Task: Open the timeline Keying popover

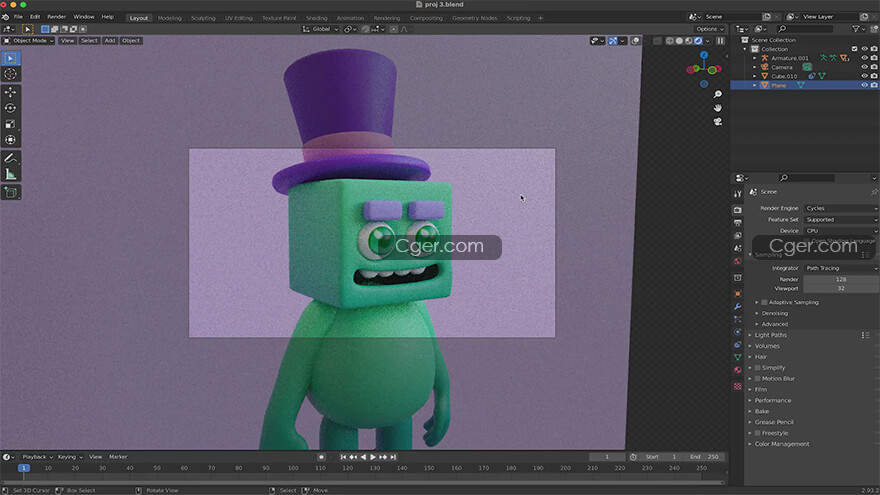Action: (x=70, y=457)
